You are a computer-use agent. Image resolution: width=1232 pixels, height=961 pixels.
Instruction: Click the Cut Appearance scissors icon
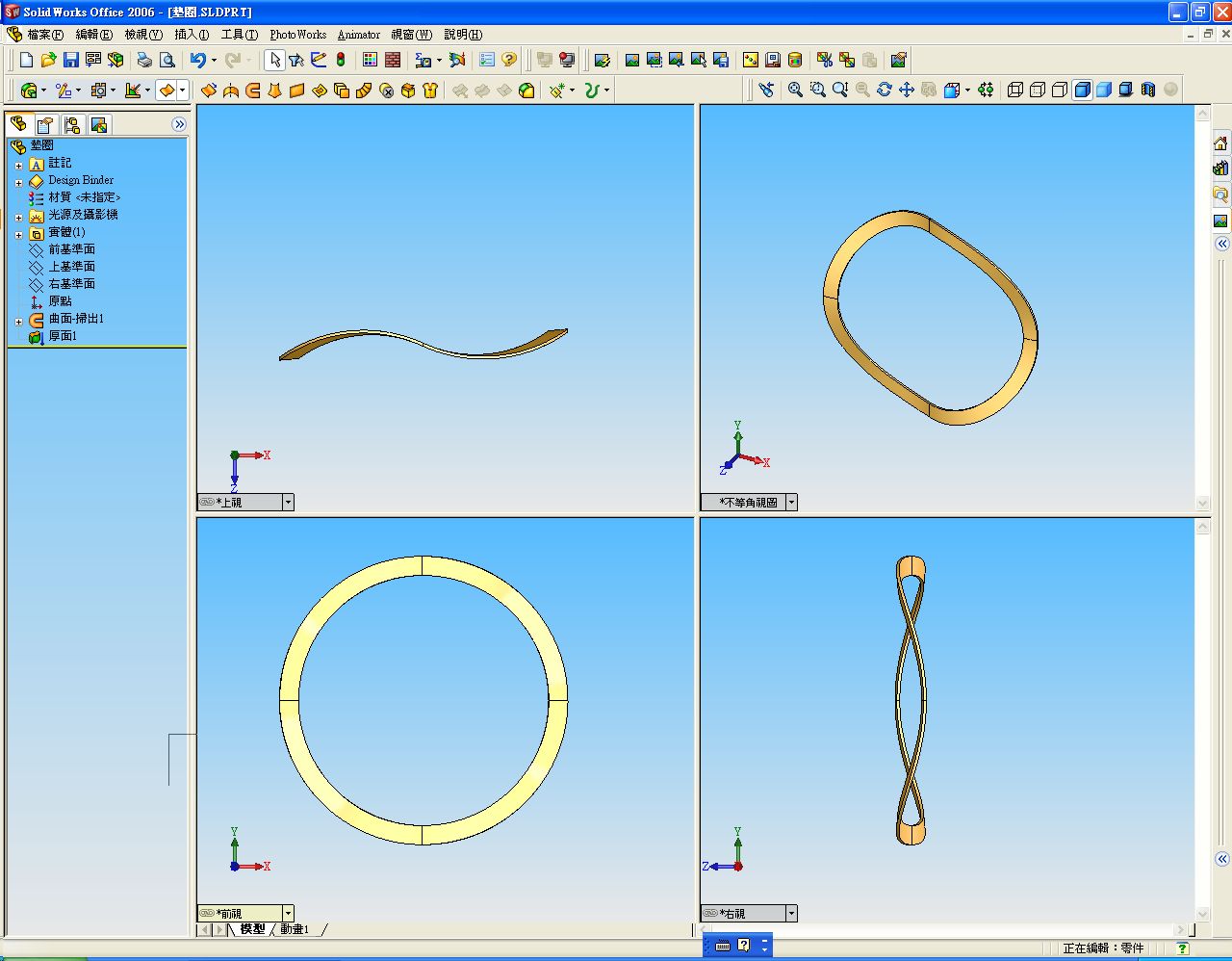tap(825, 60)
